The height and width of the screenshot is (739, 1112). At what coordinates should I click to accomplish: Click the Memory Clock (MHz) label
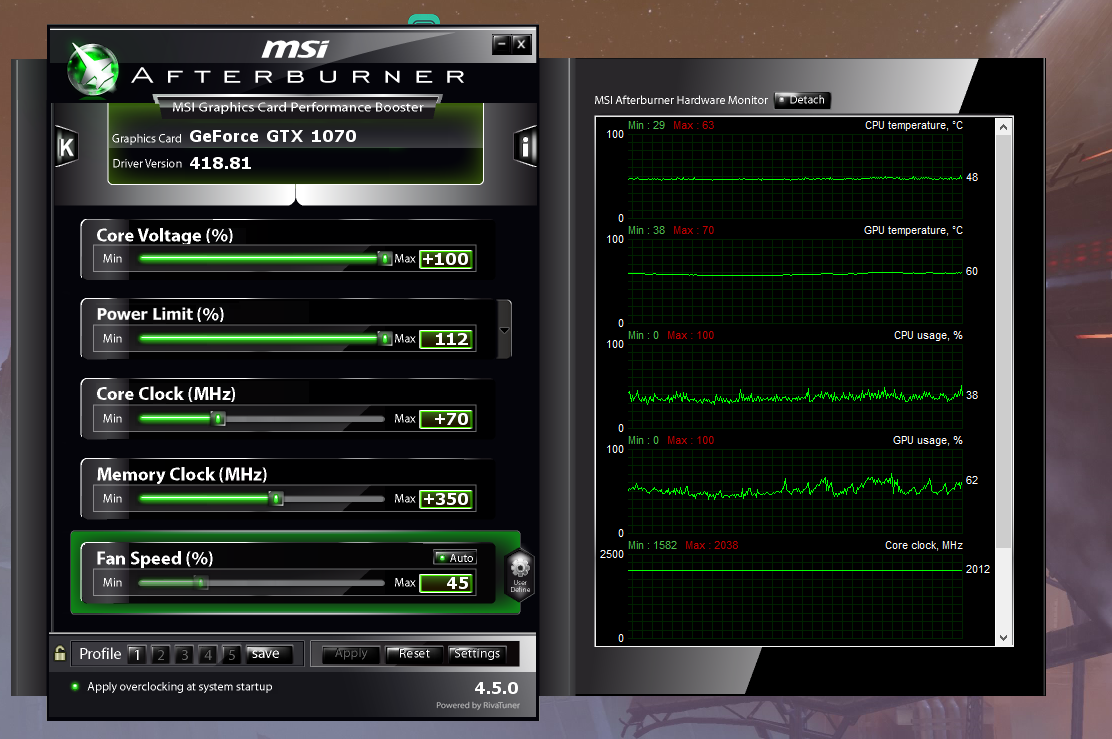182,474
